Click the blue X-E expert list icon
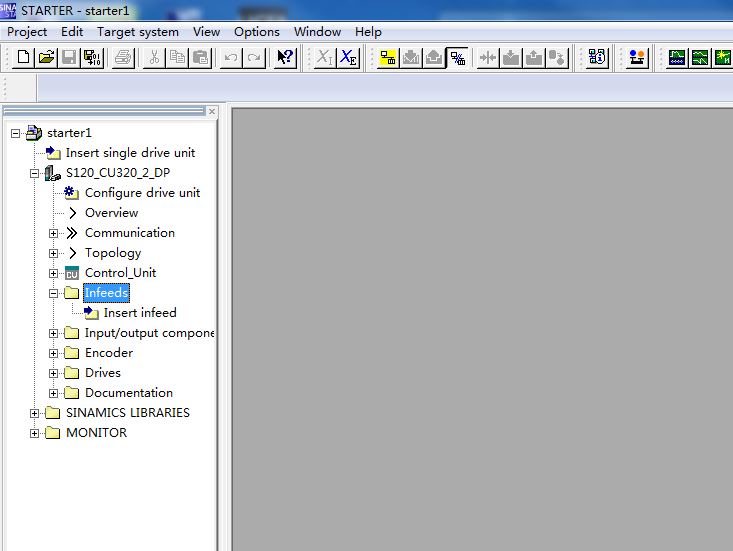The width and height of the screenshot is (733, 551). pyautogui.click(x=348, y=57)
